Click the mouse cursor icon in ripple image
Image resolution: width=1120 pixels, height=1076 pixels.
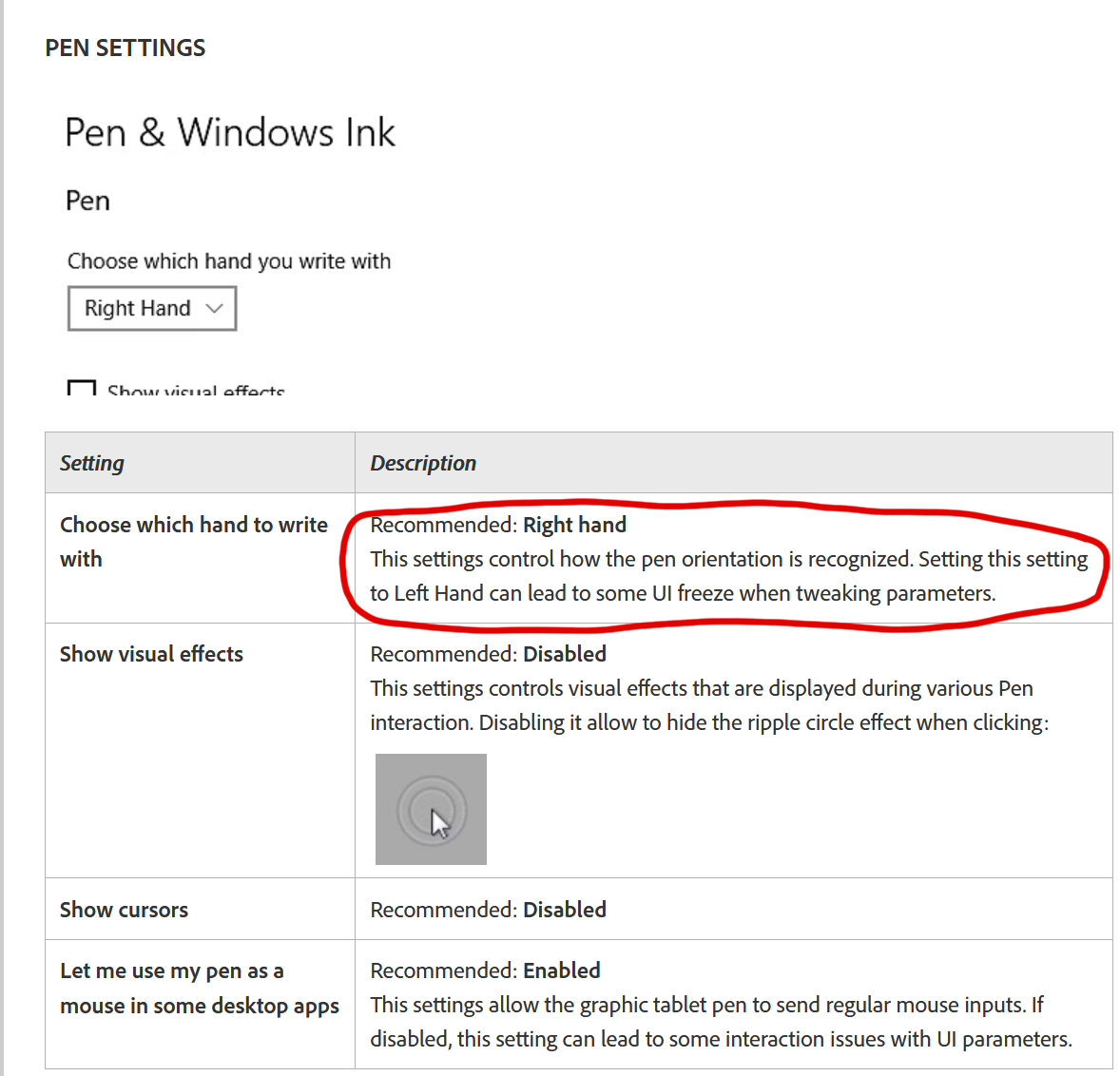point(440,822)
